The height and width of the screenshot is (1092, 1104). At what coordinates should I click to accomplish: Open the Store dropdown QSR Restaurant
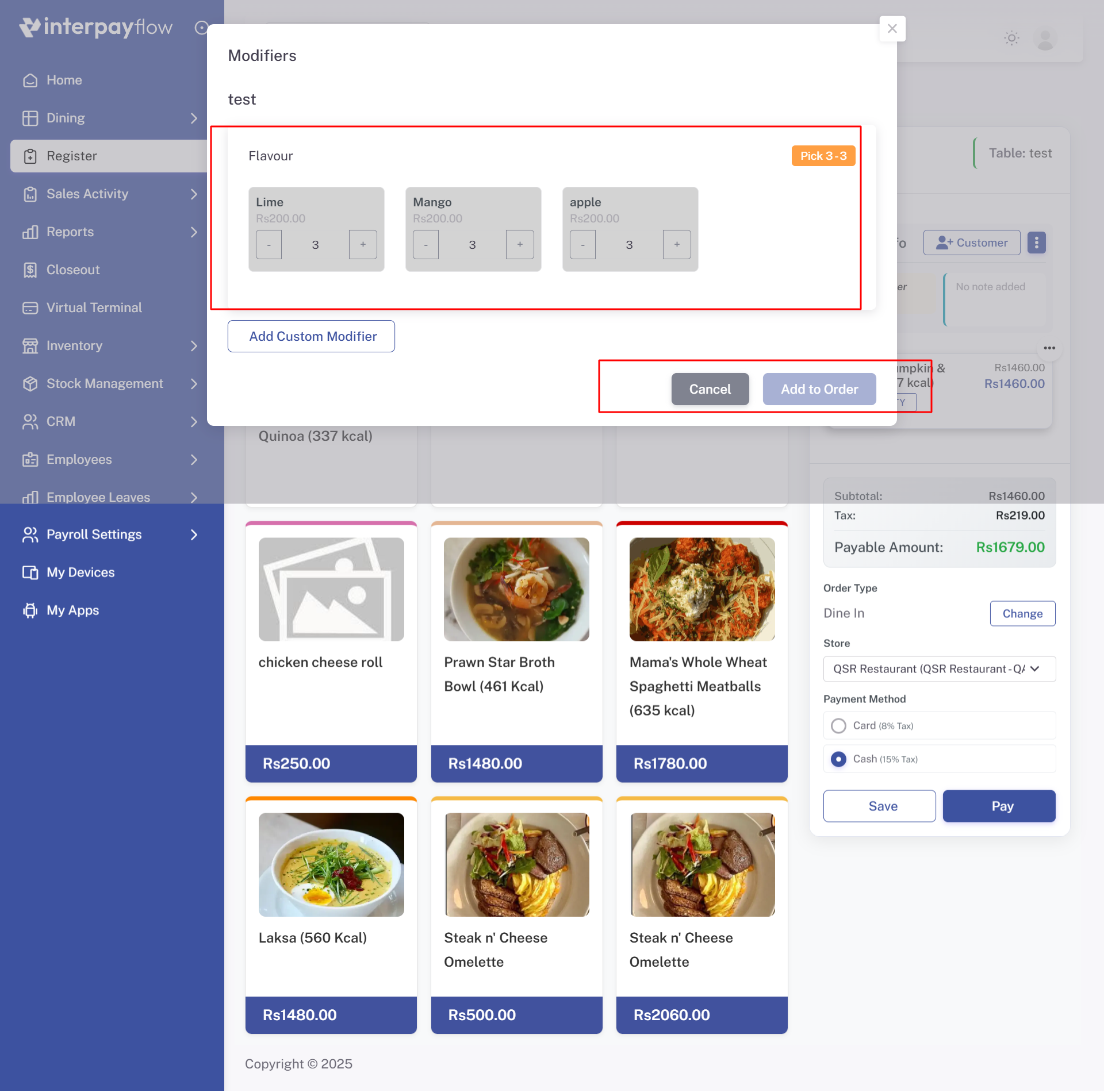pyautogui.click(x=940, y=670)
